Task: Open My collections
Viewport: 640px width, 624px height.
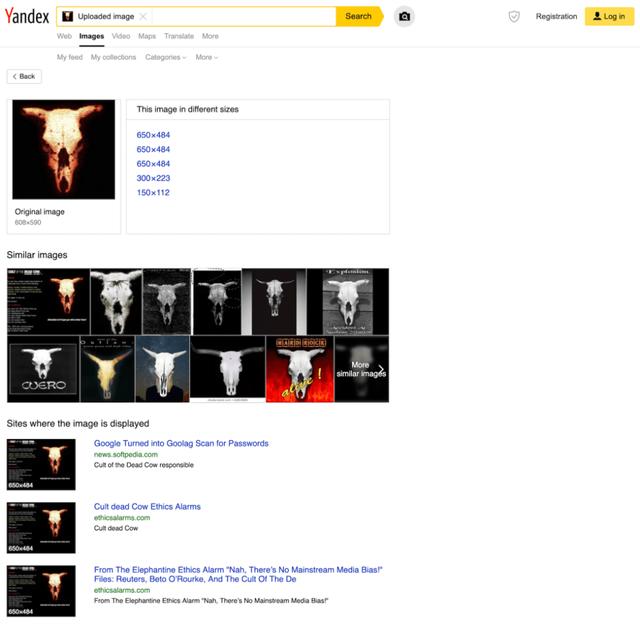Action: pos(113,57)
